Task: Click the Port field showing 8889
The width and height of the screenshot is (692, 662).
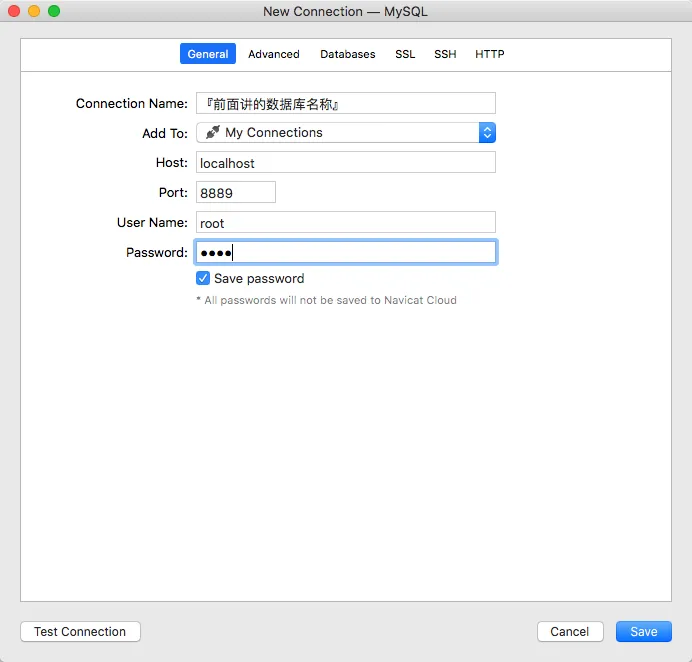Action: [235, 192]
